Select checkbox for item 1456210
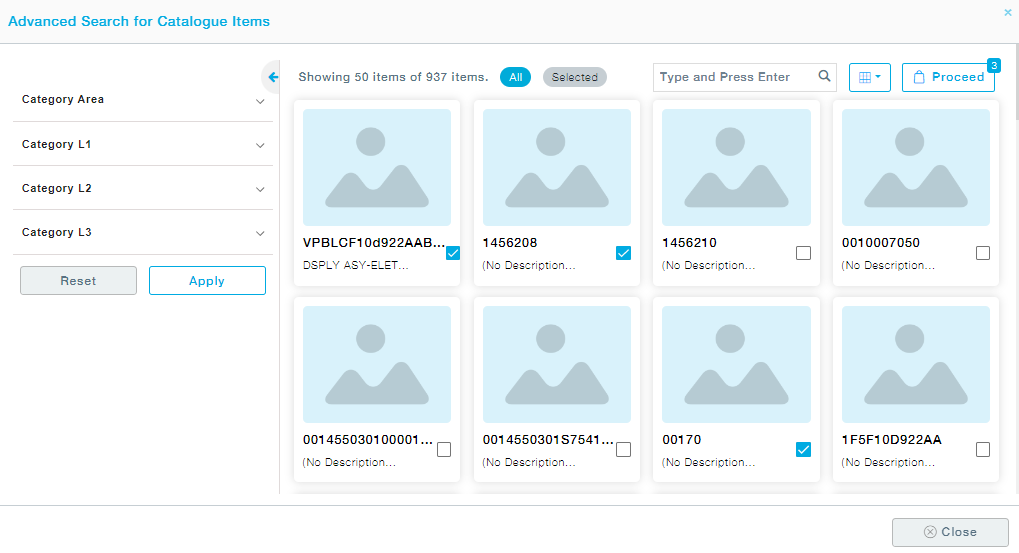The height and width of the screenshot is (553, 1019). coord(803,253)
